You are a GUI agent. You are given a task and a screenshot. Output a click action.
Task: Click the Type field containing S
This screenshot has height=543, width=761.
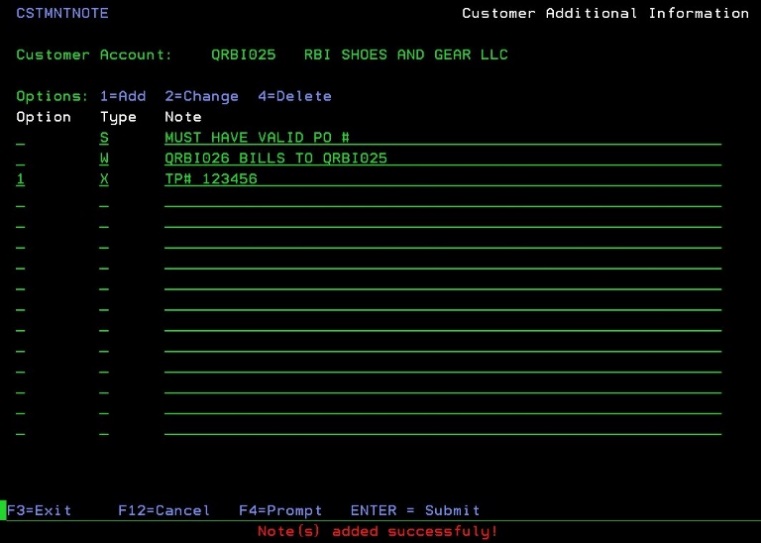tap(104, 138)
